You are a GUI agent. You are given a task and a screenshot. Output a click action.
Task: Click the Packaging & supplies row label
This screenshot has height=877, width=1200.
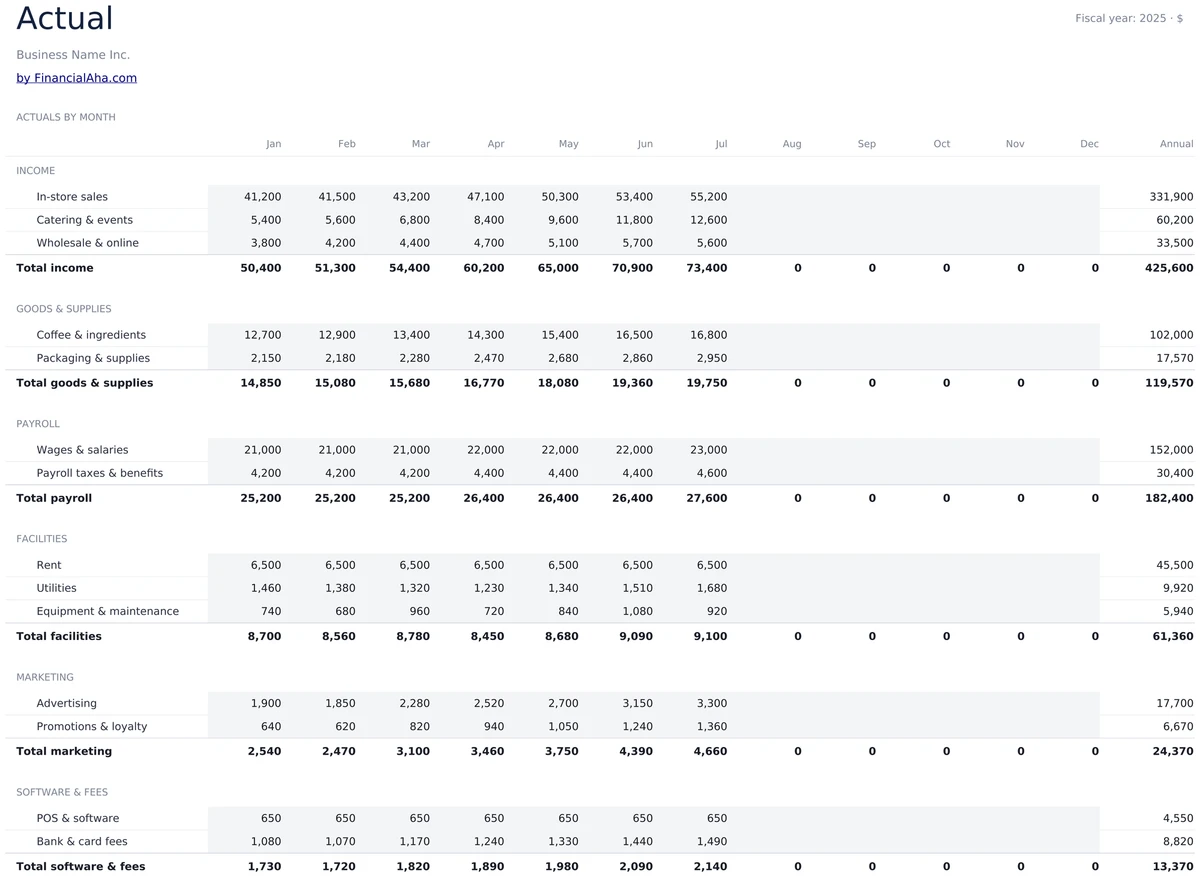click(93, 358)
